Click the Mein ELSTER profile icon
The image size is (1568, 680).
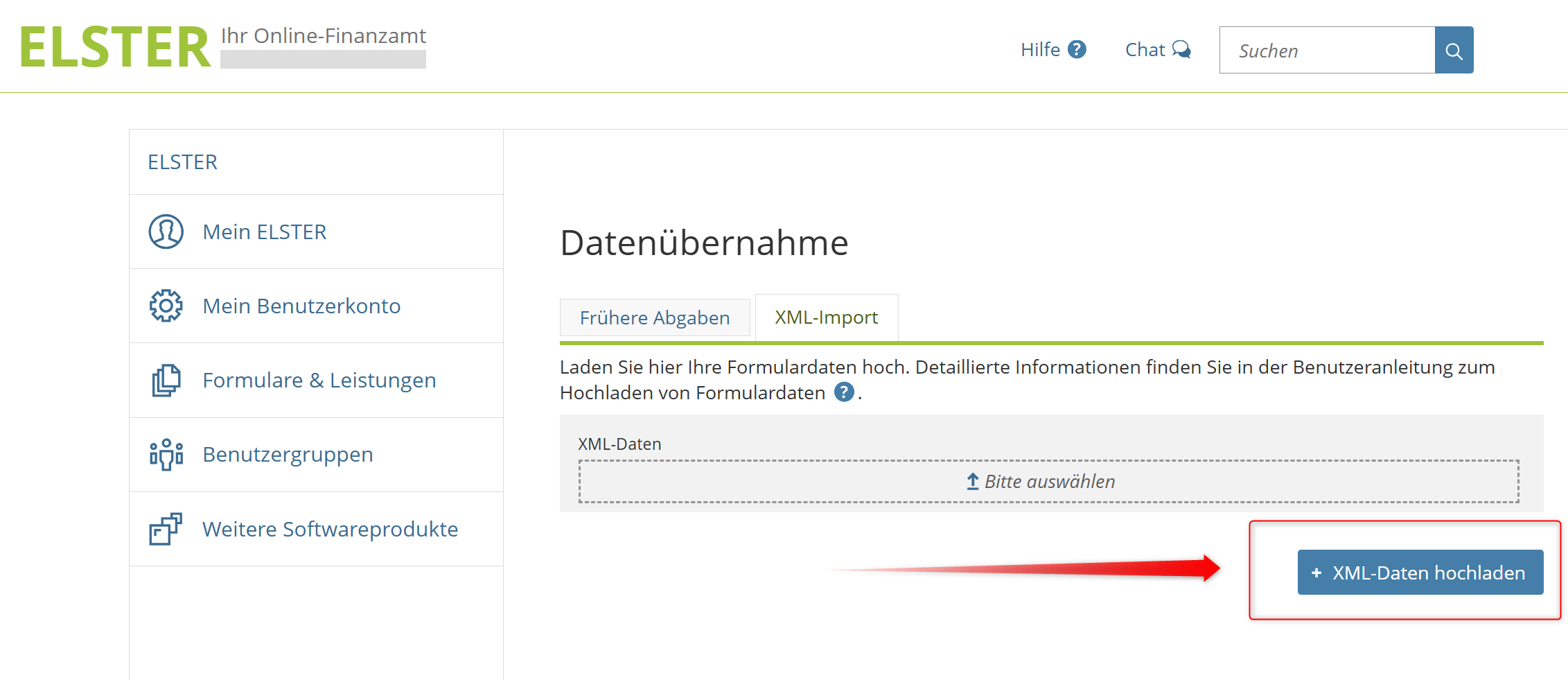point(166,232)
